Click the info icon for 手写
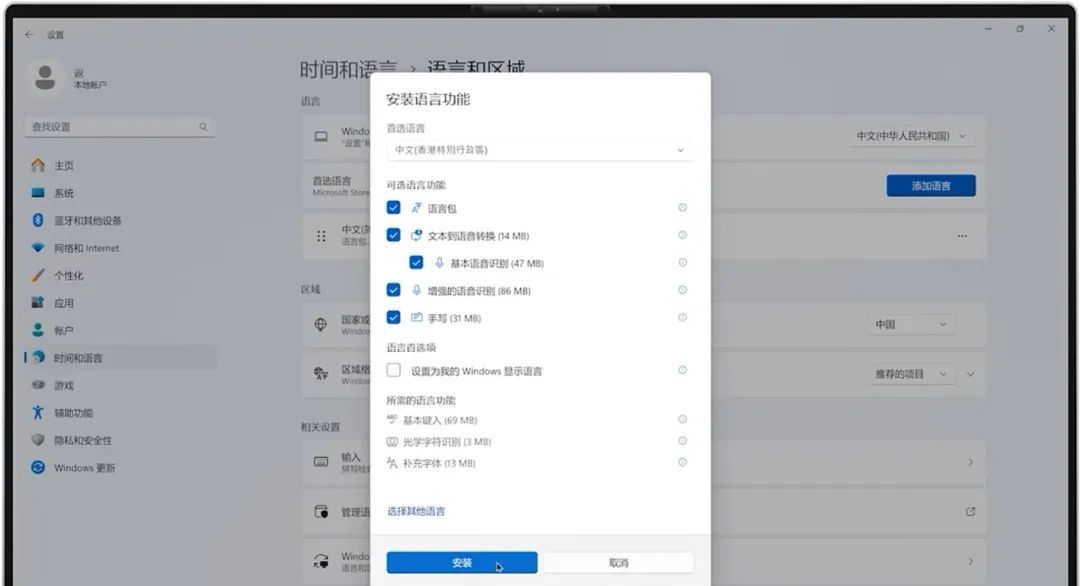The width and height of the screenshot is (1080, 586). click(682, 317)
